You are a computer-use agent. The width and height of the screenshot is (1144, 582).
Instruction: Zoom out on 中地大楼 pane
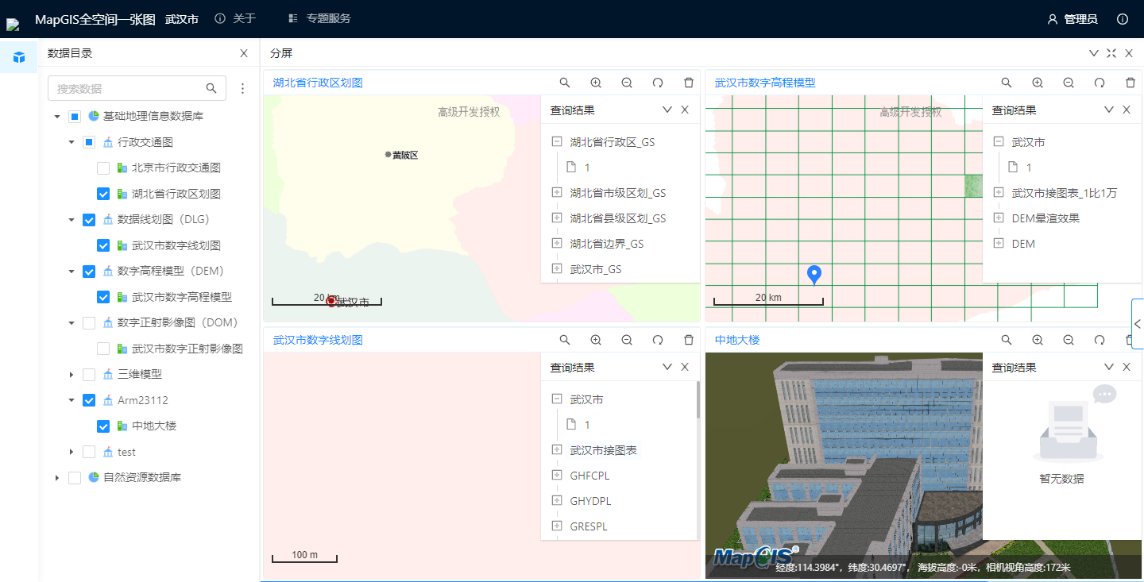(x=1068, y=340)
